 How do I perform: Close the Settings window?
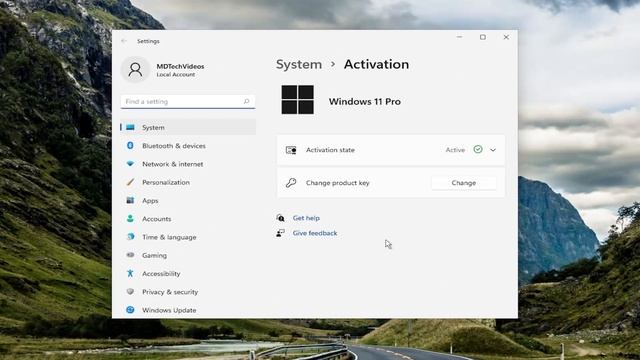pyautogui.click(x=506, y=37)
